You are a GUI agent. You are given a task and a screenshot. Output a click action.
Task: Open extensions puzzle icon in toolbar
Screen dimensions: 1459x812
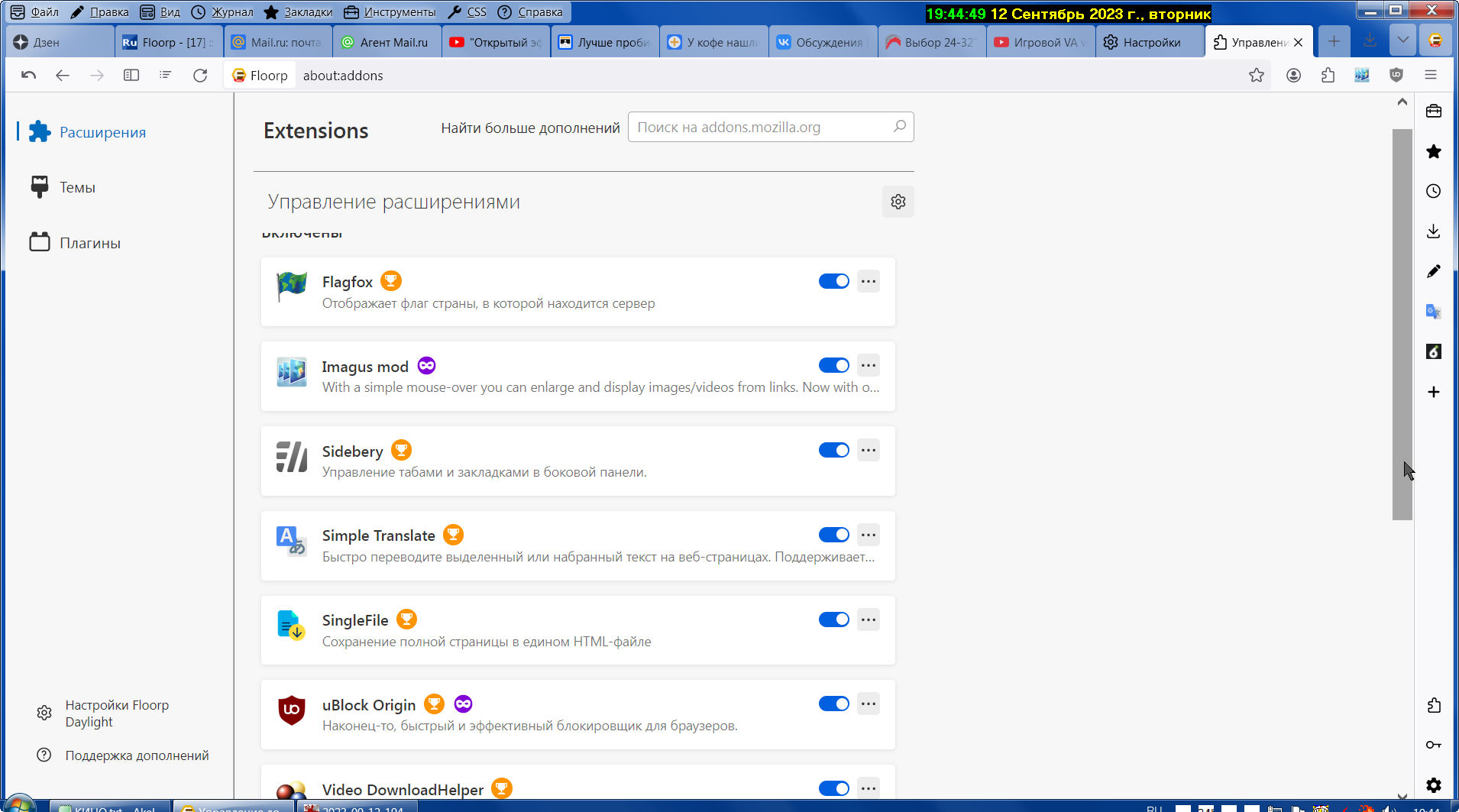point(1328,75)
